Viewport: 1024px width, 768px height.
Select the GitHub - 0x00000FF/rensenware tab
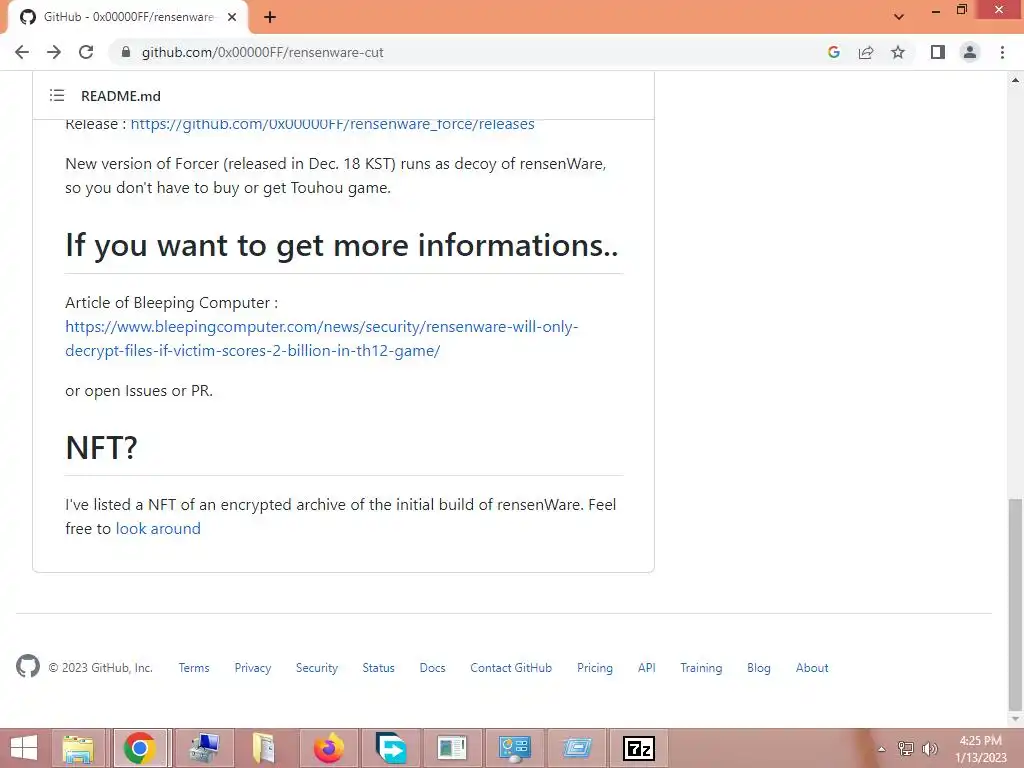127,17
